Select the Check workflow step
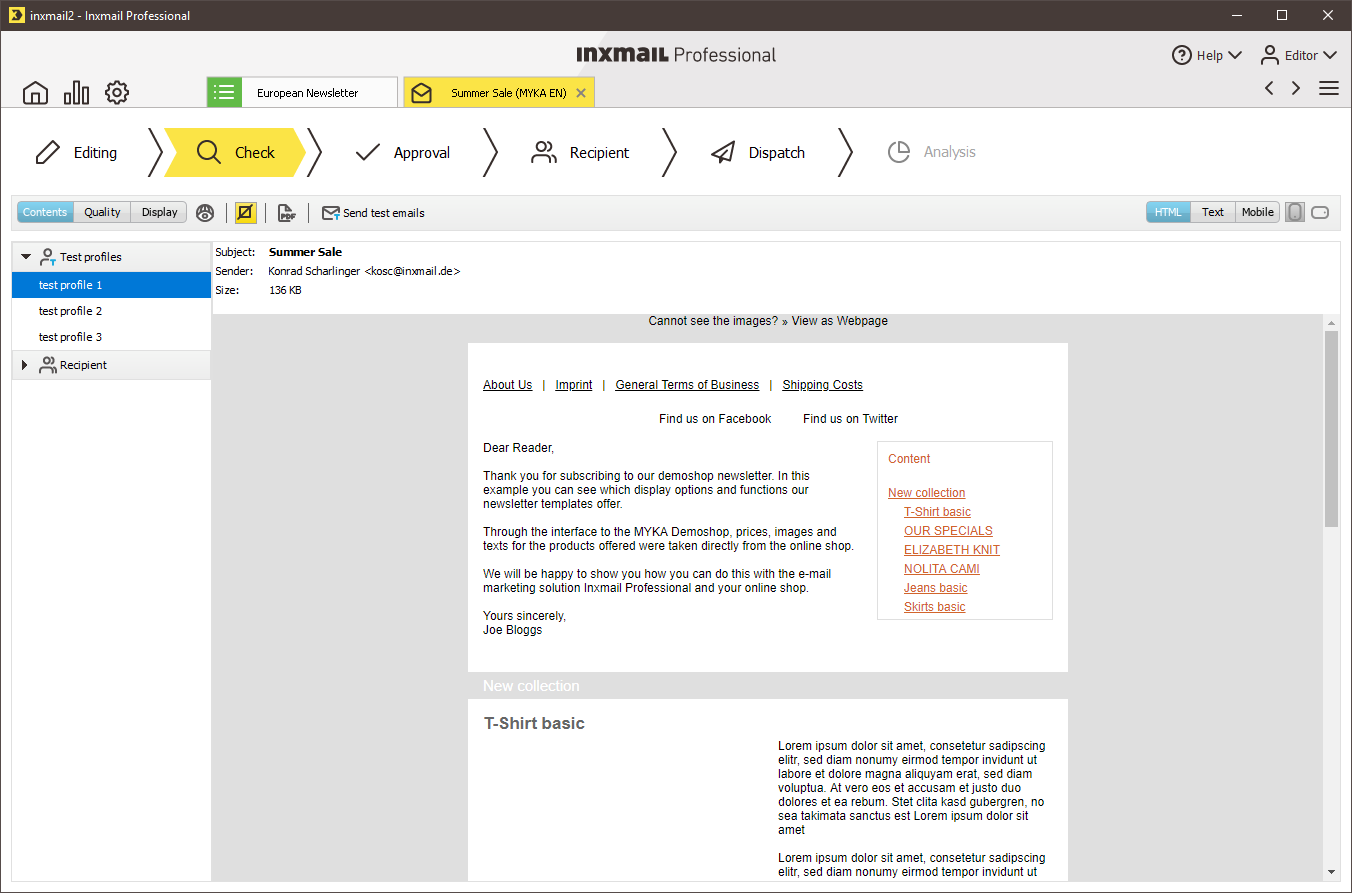 click(236, 152)
